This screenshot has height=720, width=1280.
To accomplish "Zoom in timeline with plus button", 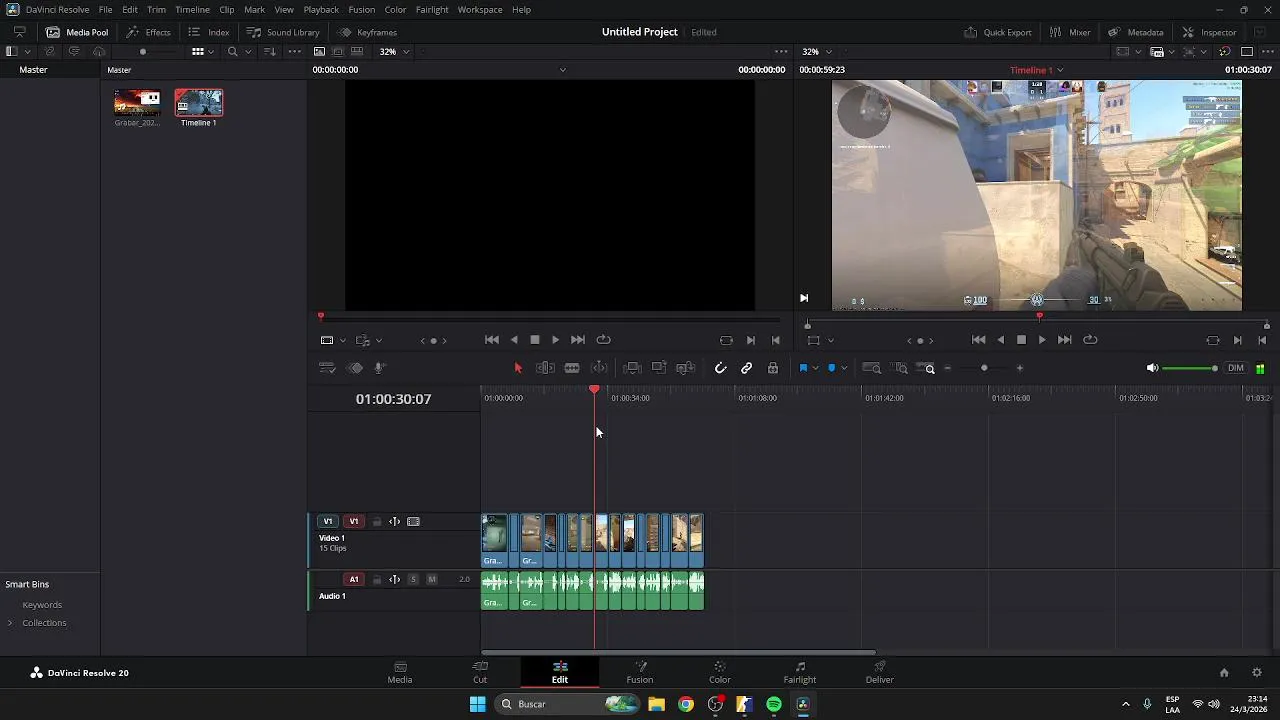I will 1020,368.
